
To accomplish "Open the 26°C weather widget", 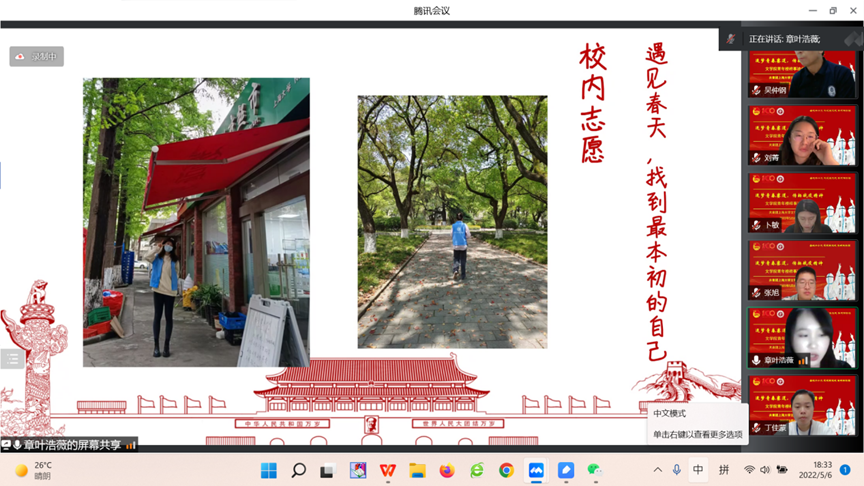I will (x=34, y=470).
